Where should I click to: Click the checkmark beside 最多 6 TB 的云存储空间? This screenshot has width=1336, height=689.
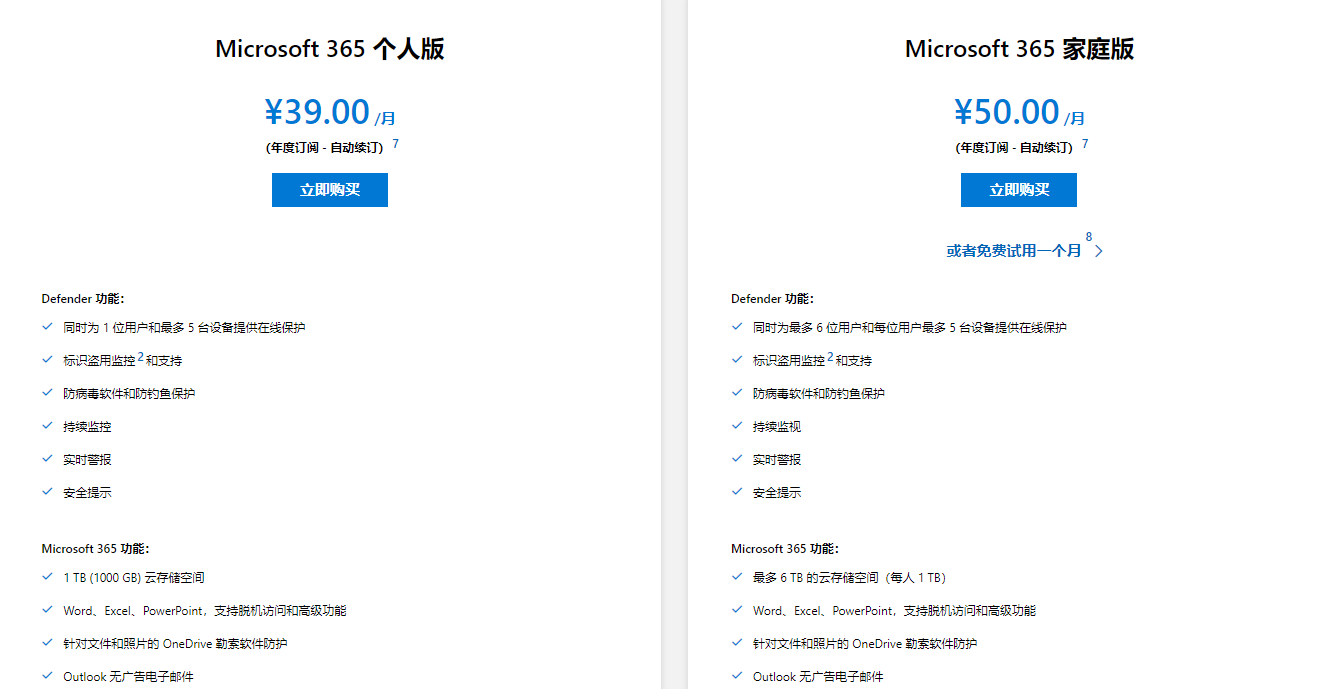pos(735,577)
